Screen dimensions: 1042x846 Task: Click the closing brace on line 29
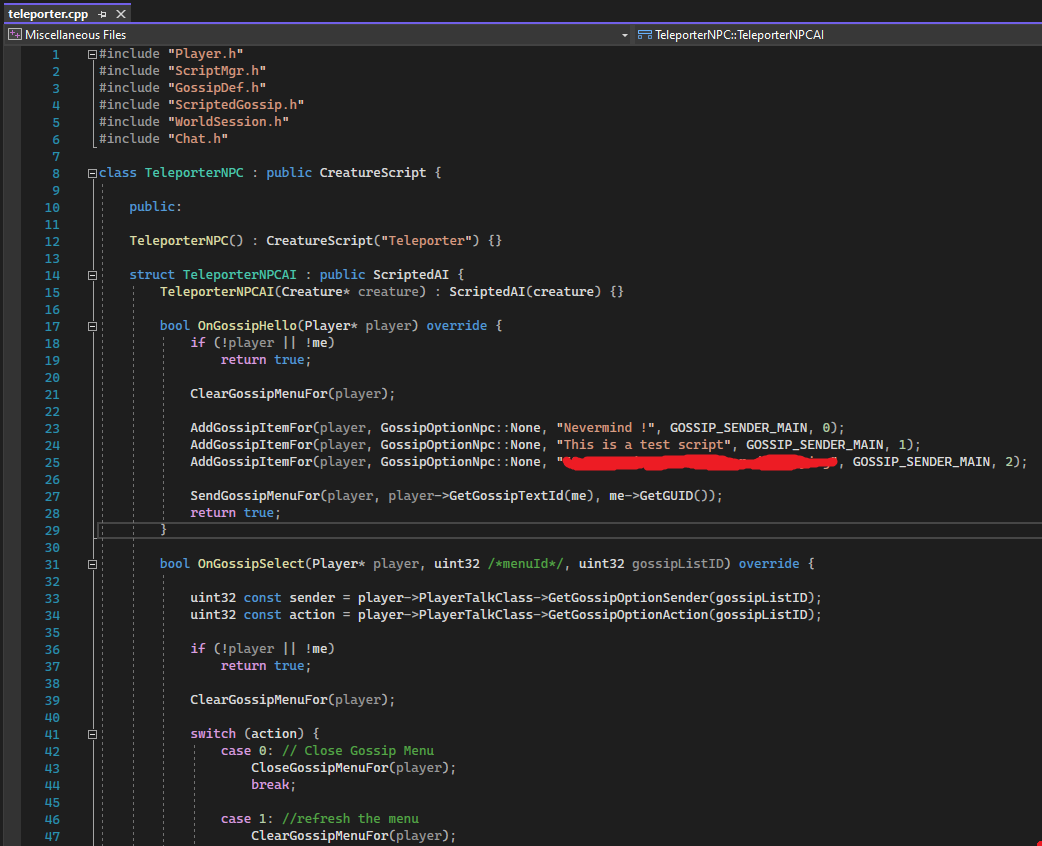click(x=164, y=530)
